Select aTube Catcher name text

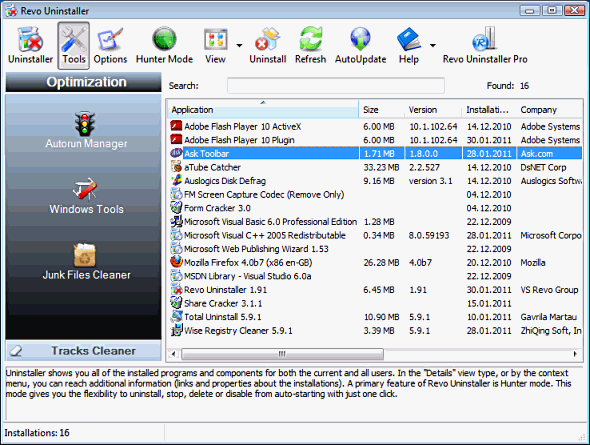coord(212,167)
